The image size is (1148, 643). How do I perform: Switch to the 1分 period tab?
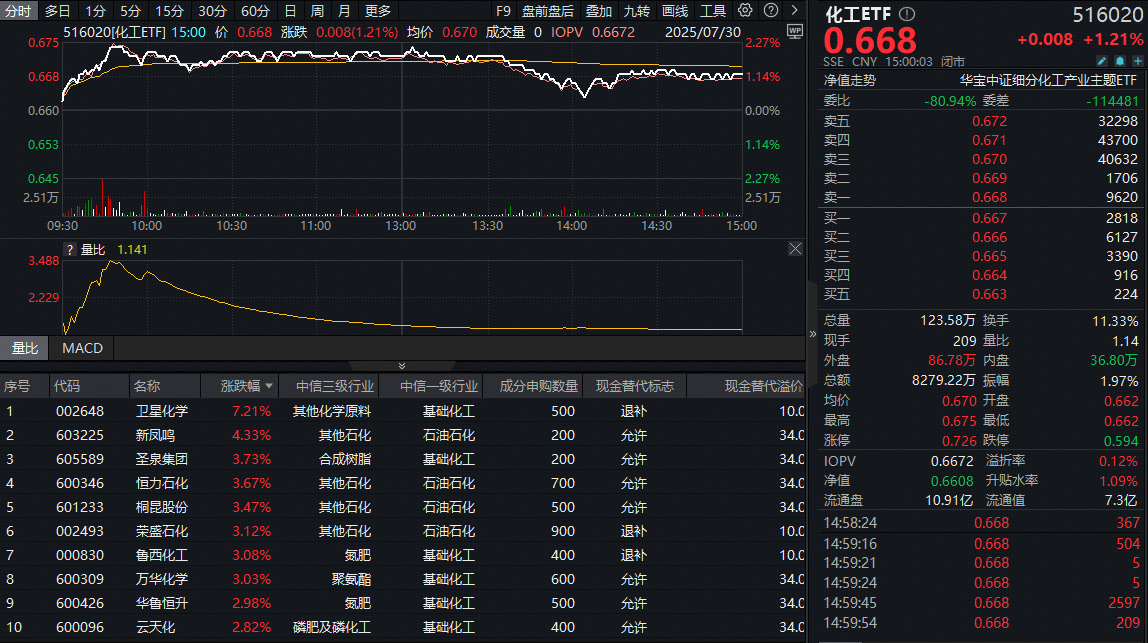click(95, 11)
